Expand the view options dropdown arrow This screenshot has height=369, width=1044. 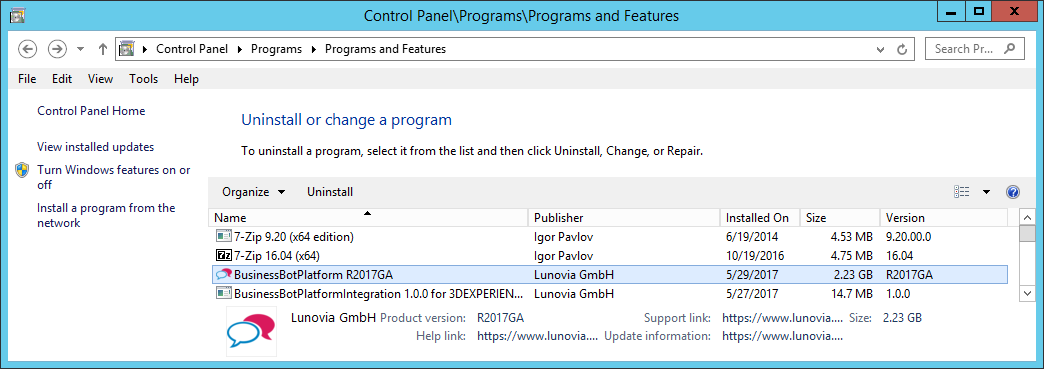point(986,192)
